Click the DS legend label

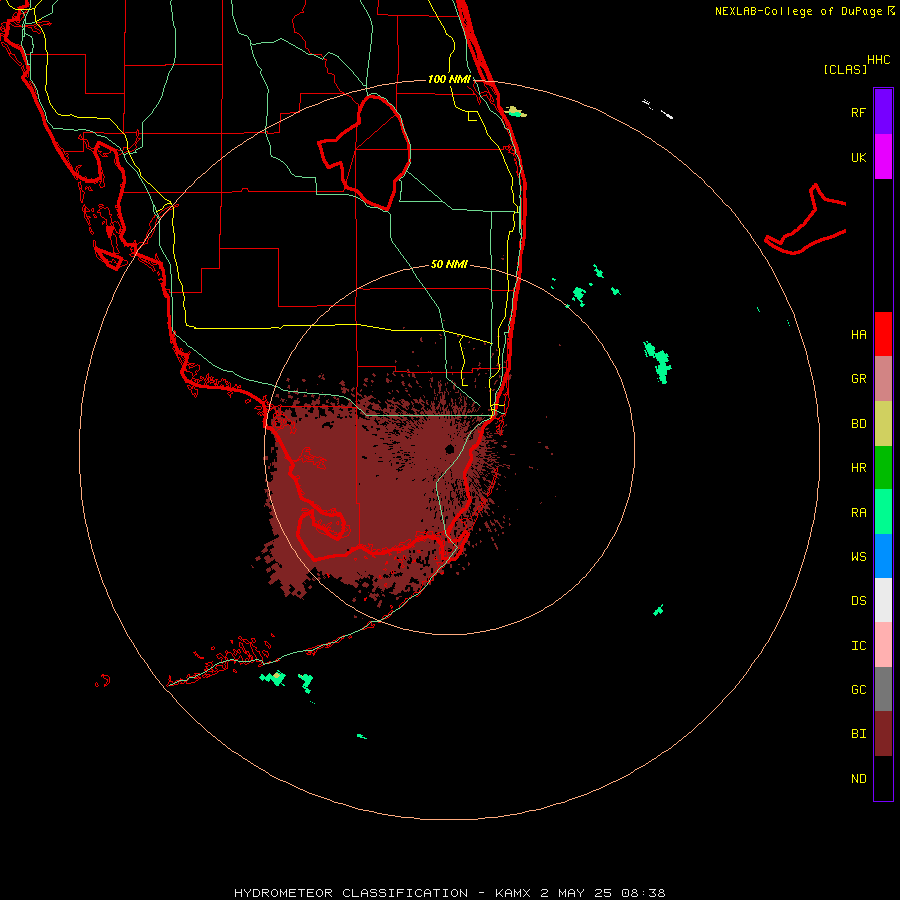pos(858,601)
